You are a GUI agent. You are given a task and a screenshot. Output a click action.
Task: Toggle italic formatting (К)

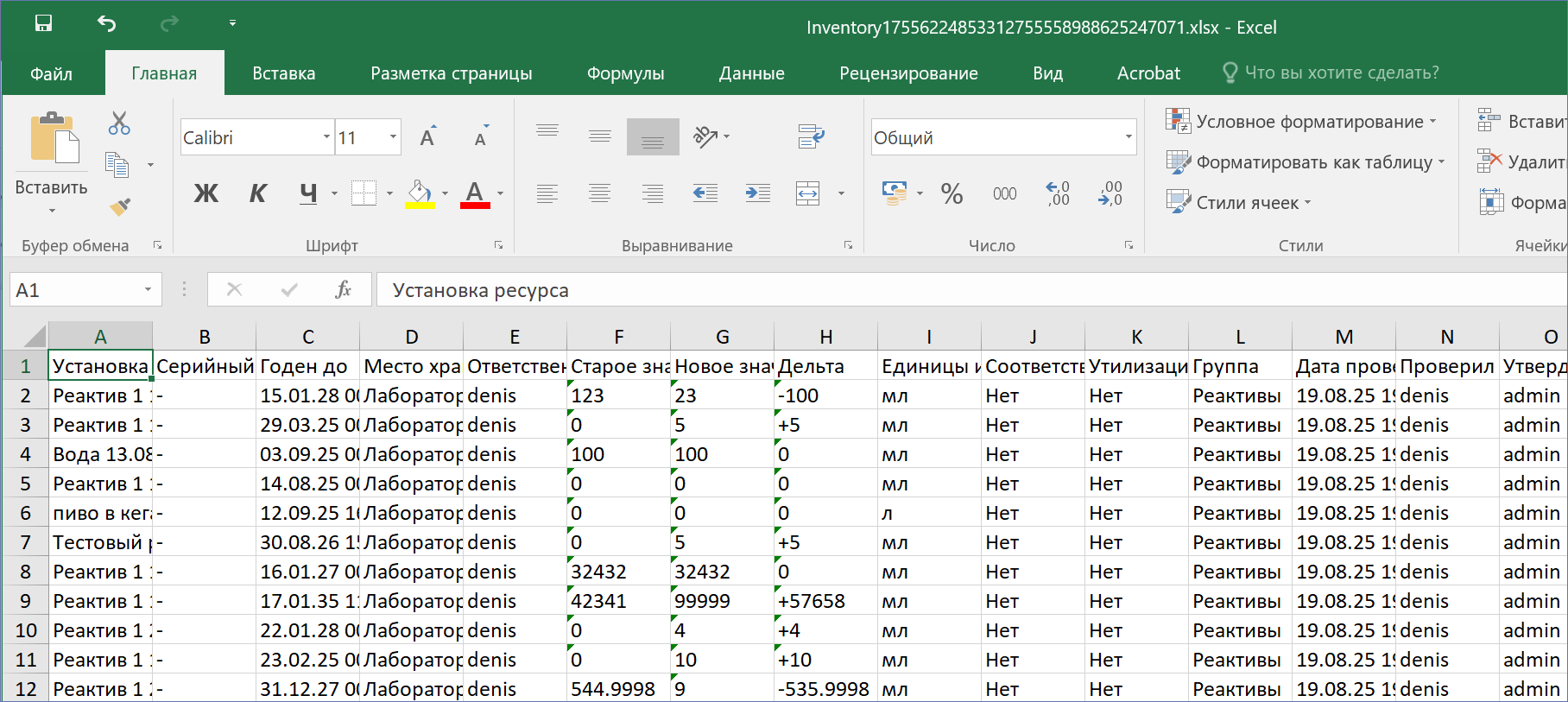pos(257,193)
